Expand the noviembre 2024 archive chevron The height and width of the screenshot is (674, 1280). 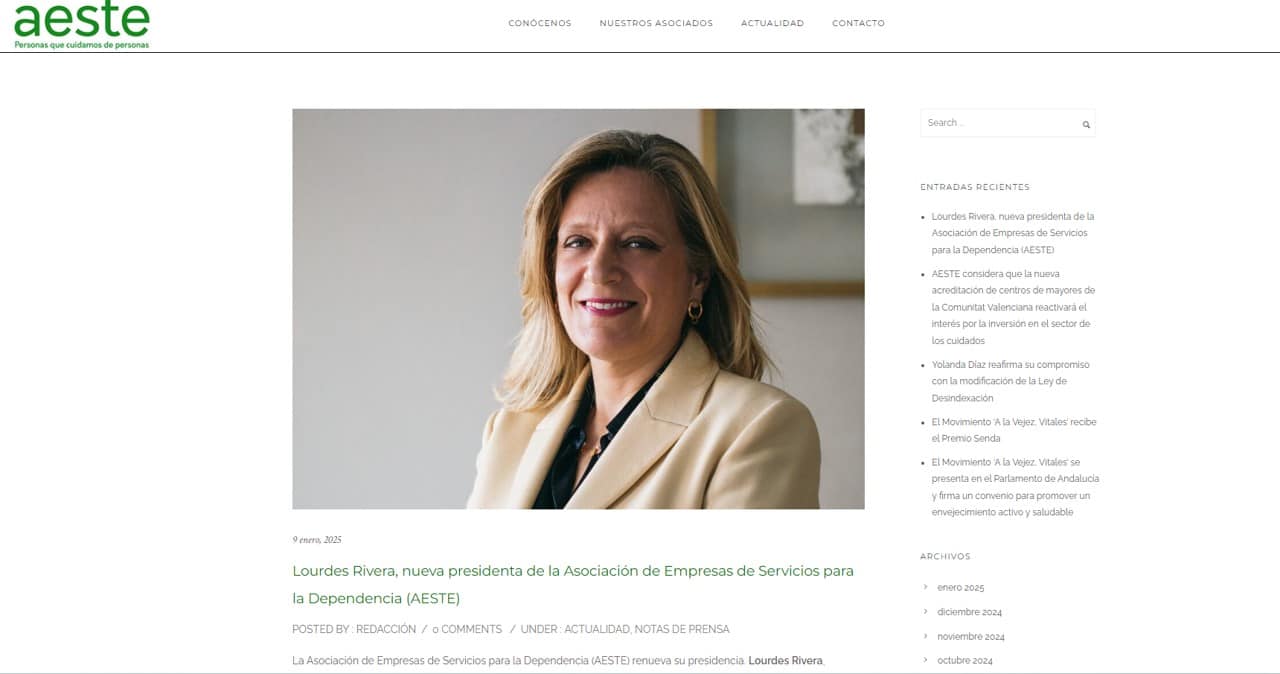pos(926,636)
